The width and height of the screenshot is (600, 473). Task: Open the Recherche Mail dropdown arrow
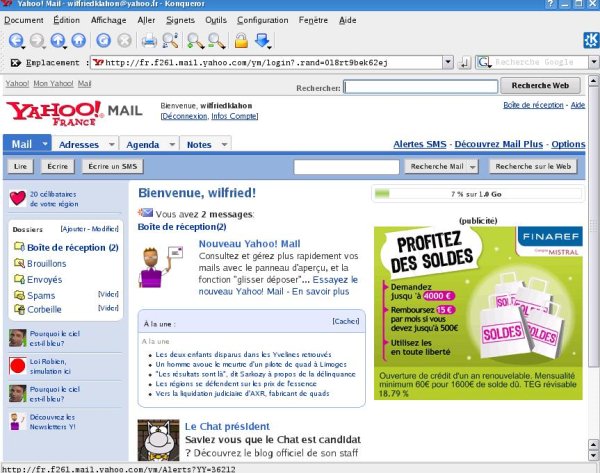click(x=473, y=166)
